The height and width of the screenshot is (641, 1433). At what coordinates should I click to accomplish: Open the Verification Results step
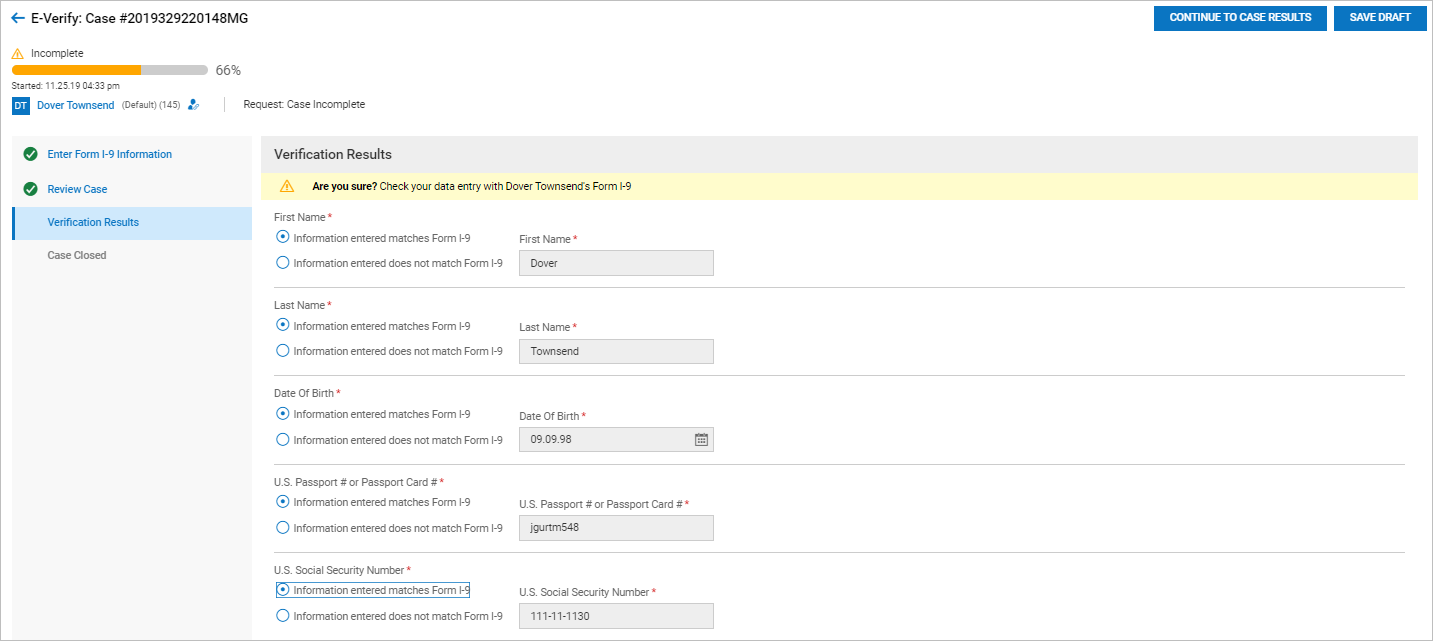click(93, 222)
